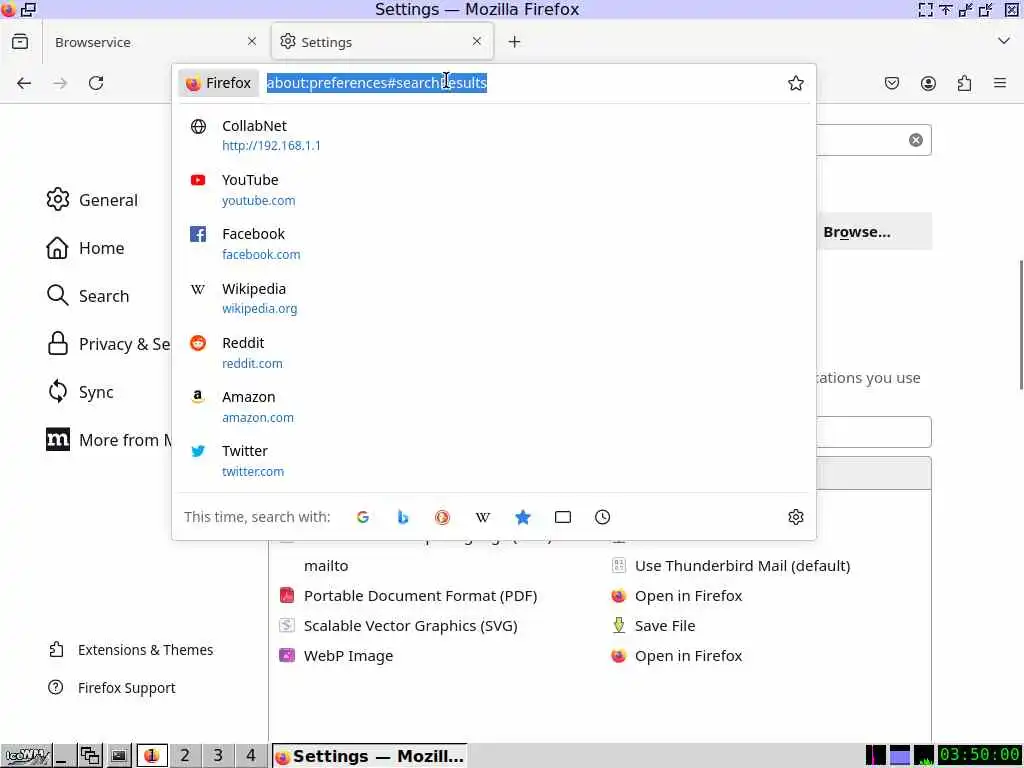The image size is (1024, 768).
Task: Open search settings gear in dropdown
Action: coord(795,517)
